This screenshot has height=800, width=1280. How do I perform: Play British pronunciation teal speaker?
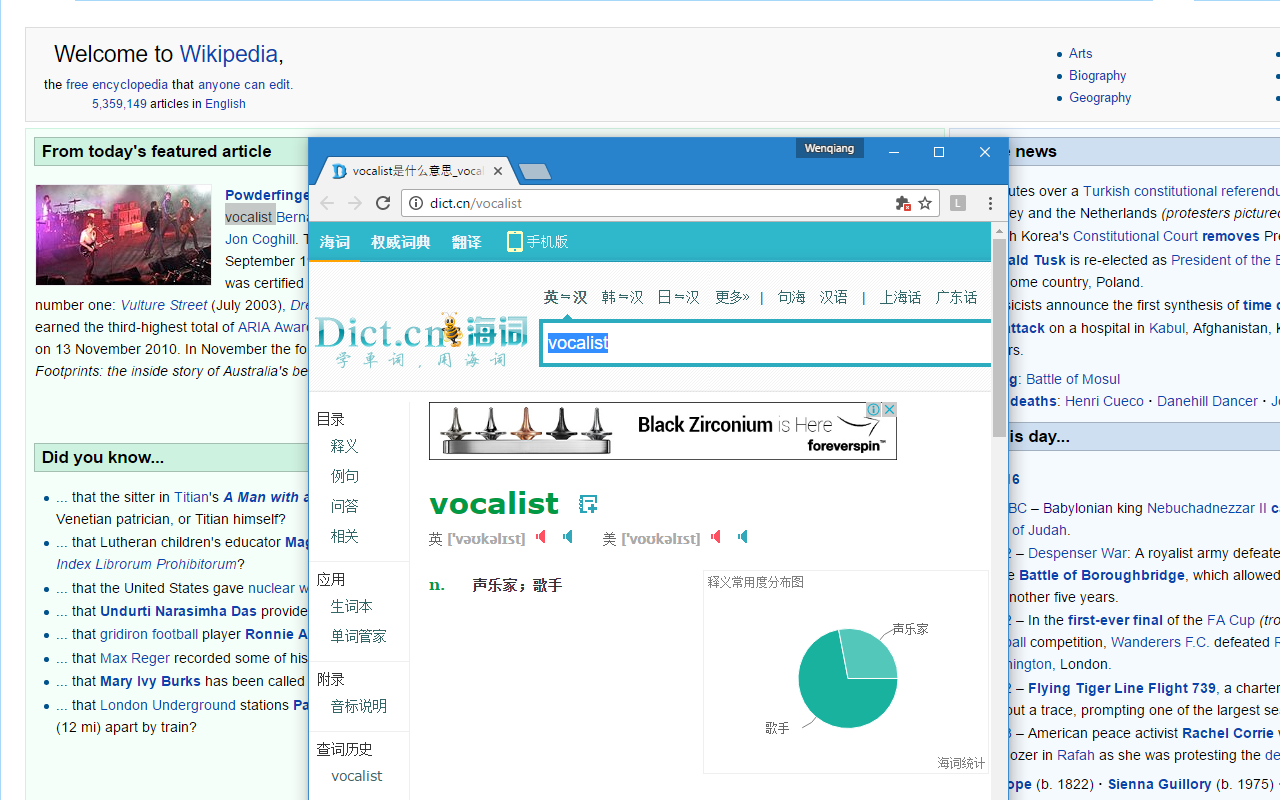[x=568, y=537]
